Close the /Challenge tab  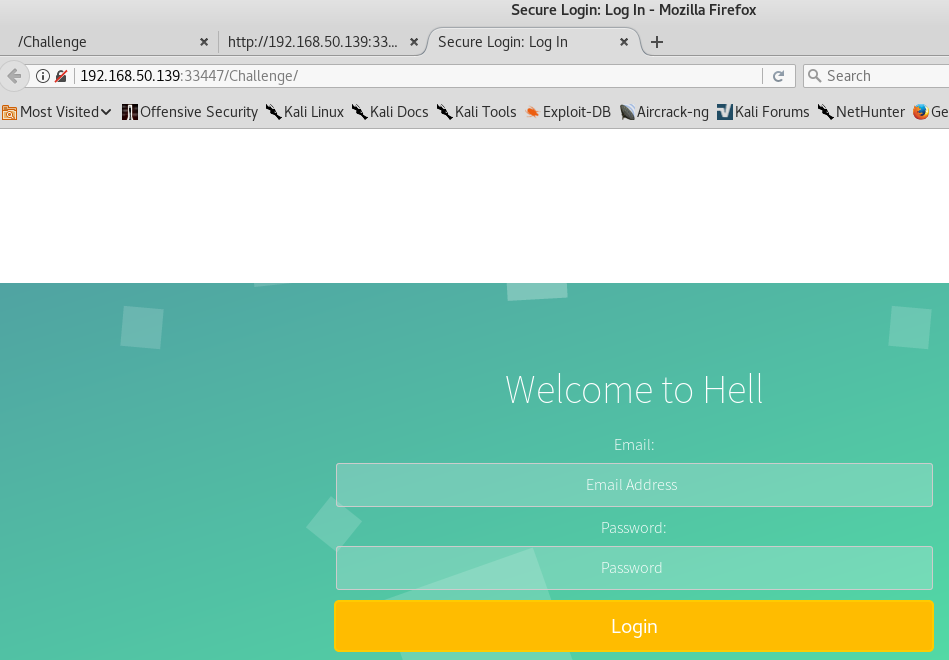click(x=204, y=42)
